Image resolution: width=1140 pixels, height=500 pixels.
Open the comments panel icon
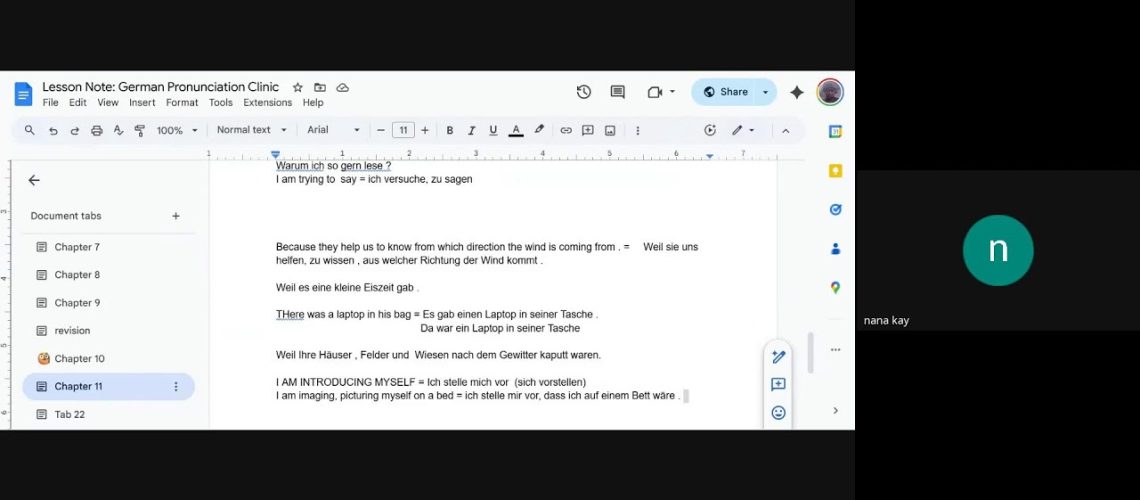[x=617, y=92]
